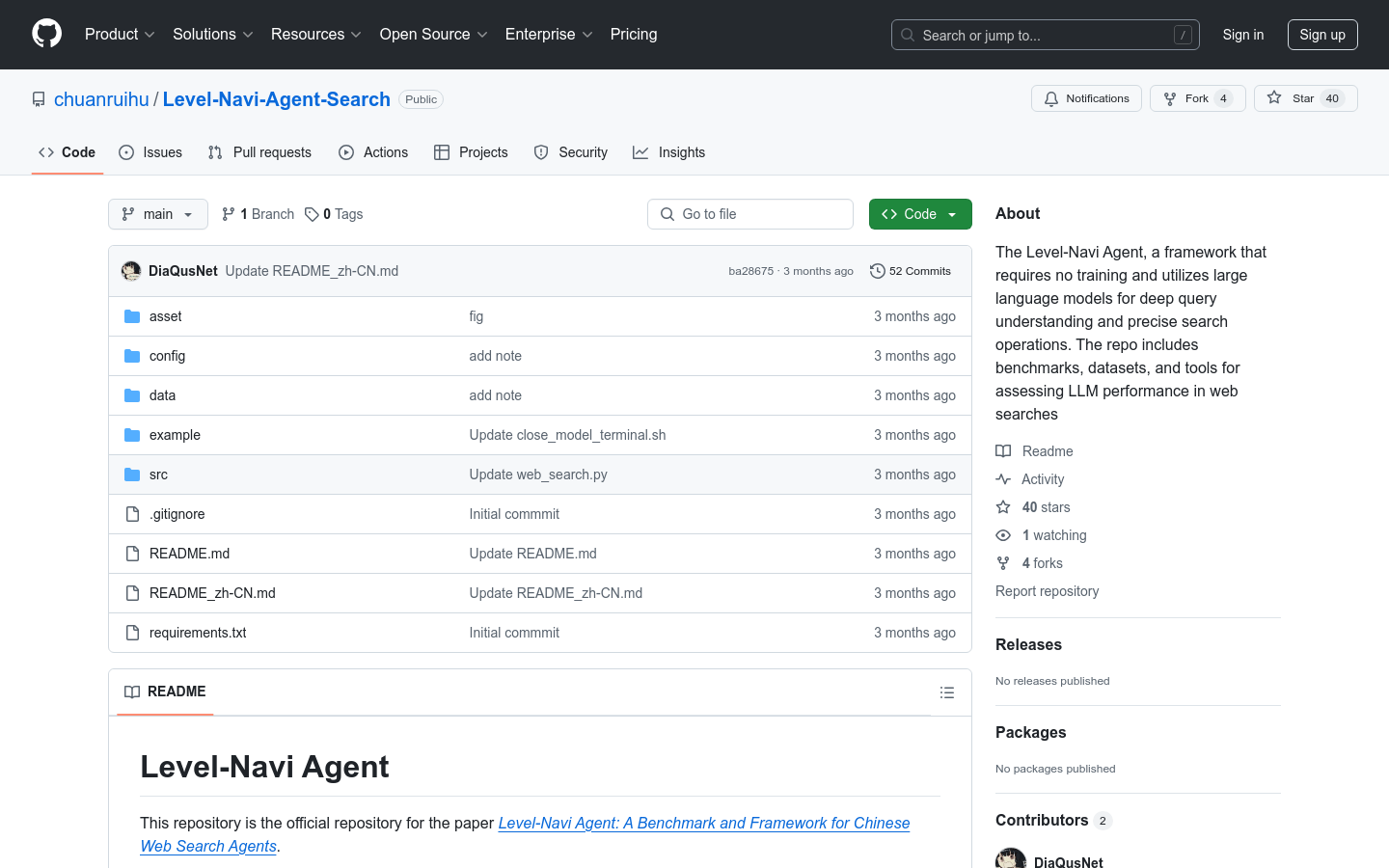The width and height of the screenshot is (1389, 868).
Task: Open 'Update close_model_terminal.sh' commit message
Action: (567, 435)
